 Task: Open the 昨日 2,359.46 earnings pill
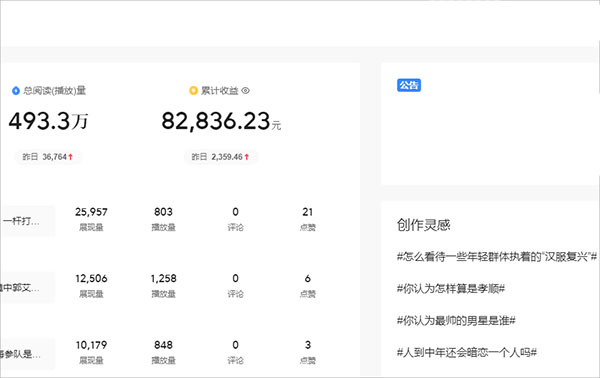221,157
